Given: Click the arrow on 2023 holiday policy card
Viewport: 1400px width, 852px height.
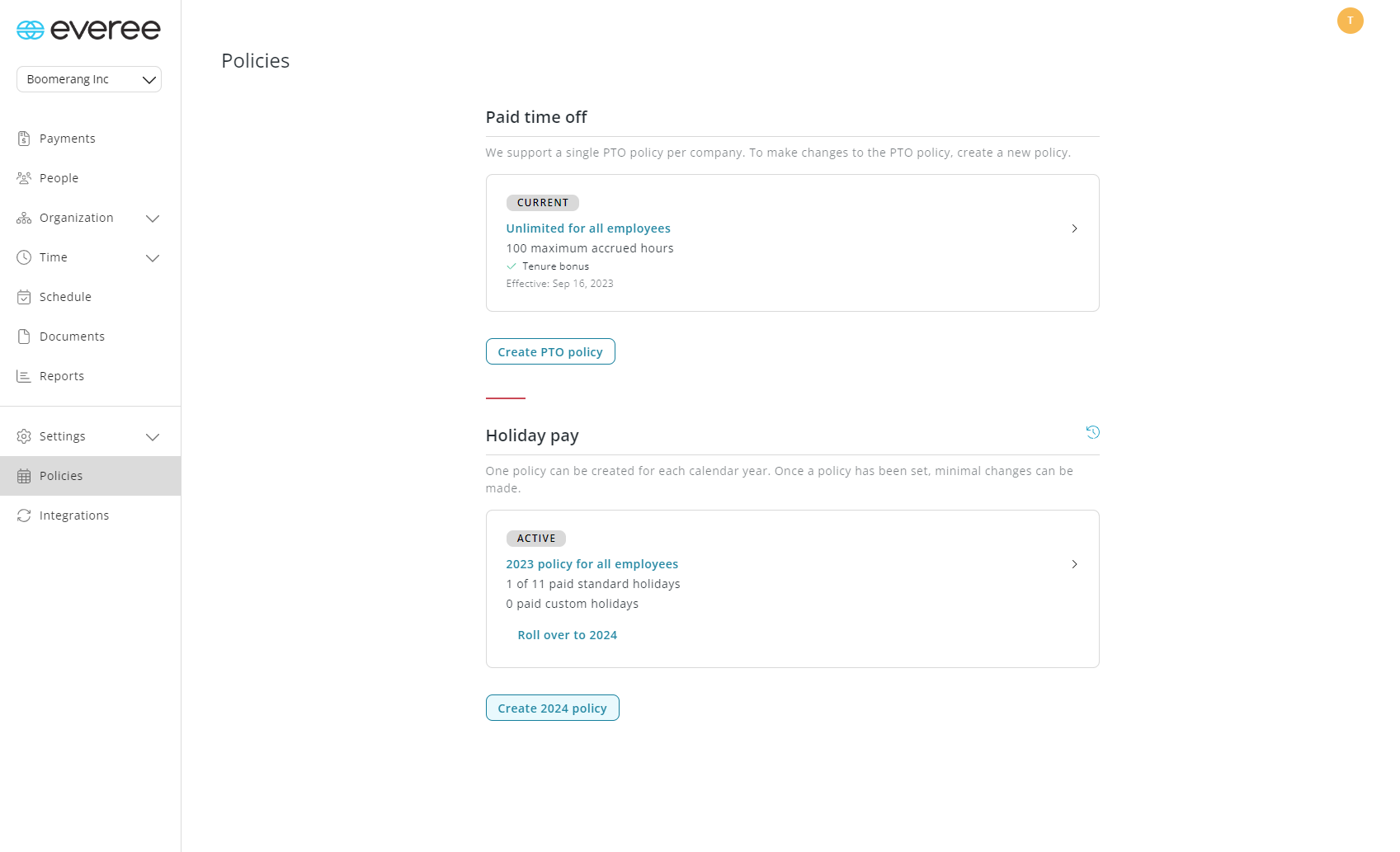Looking at the screenshot, I should 1074,564.
